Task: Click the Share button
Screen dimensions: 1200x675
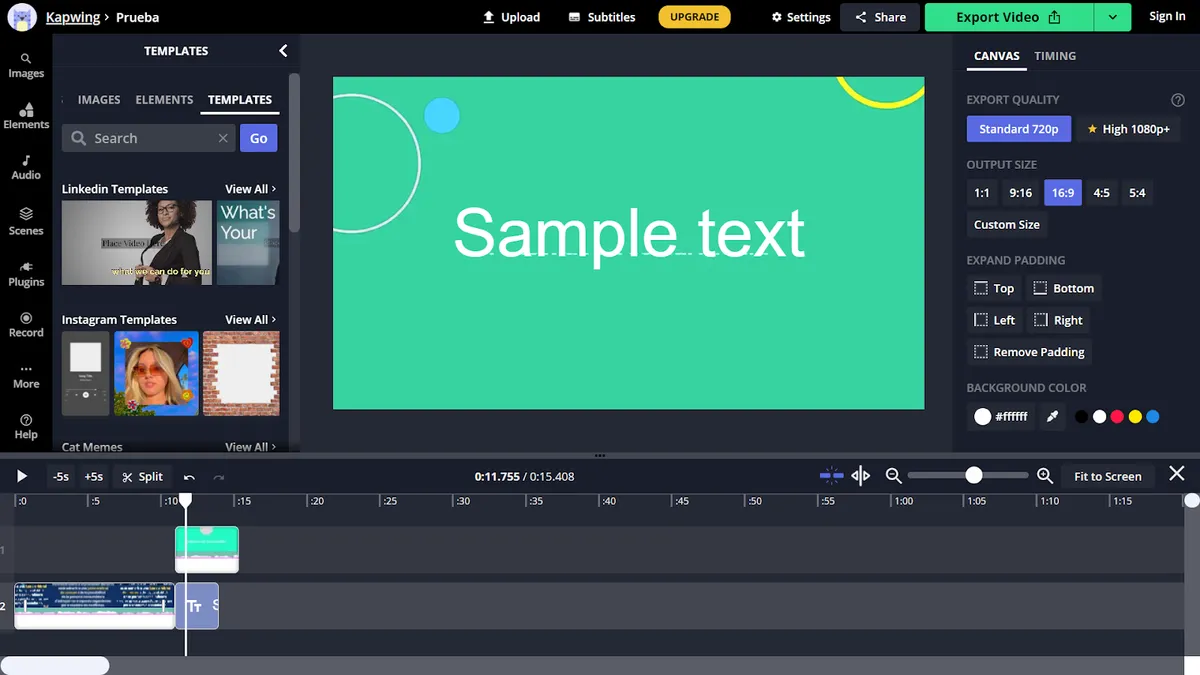Action: coord(880,17)
